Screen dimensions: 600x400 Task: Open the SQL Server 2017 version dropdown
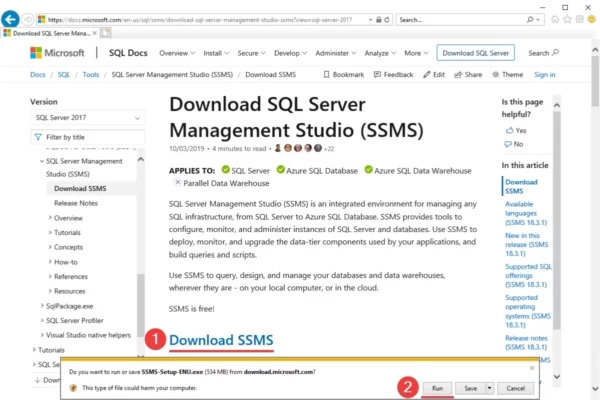87,118
